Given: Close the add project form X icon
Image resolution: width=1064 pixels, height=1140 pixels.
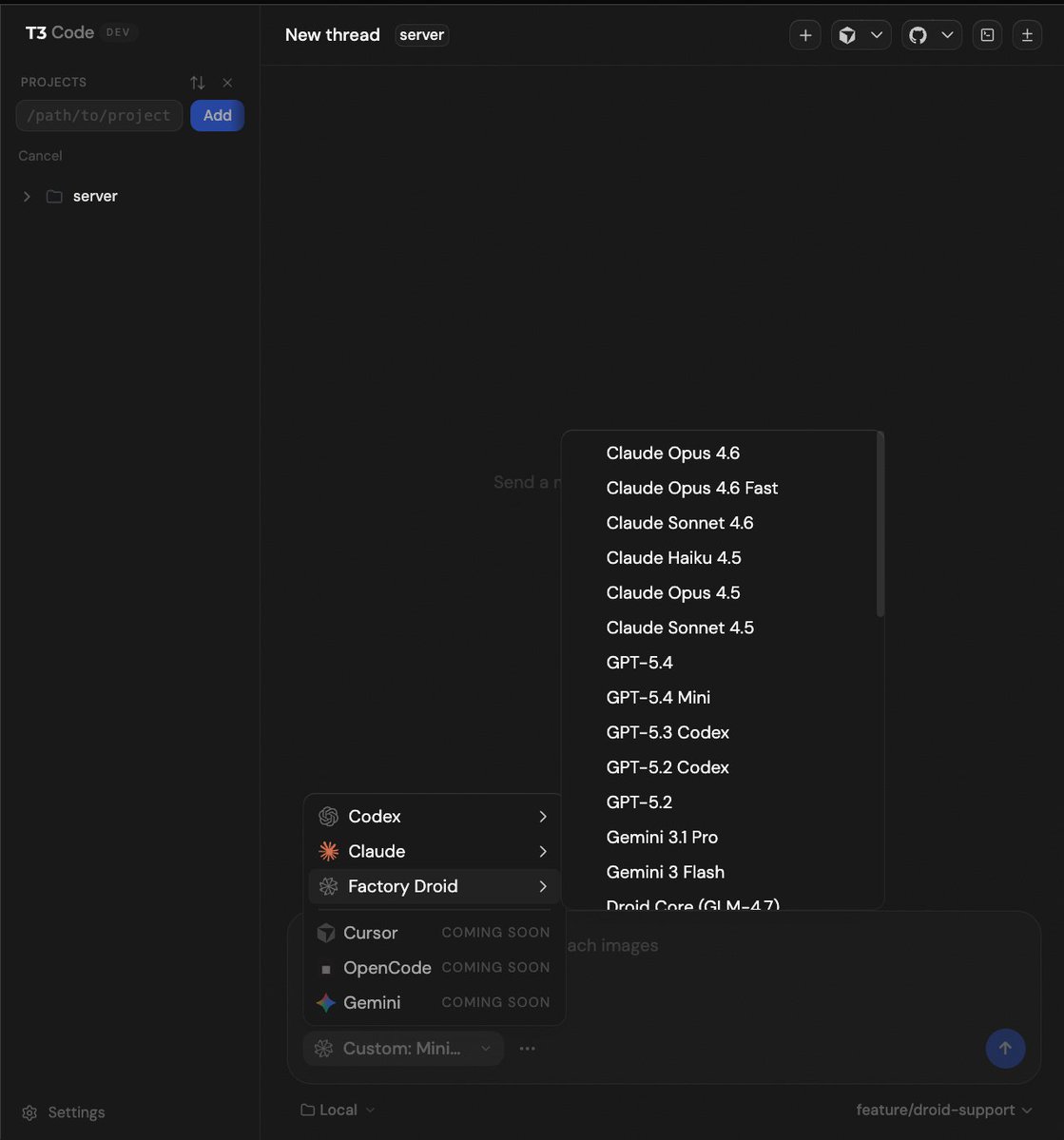Looking at the screenshot, I should click(227, 82).
